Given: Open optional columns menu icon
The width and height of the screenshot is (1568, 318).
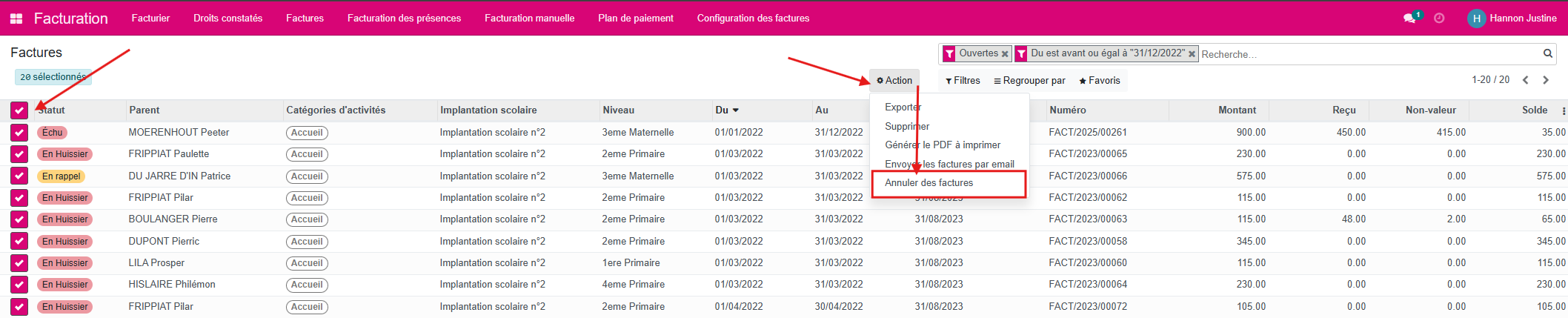Looking at the screenshot, I should 1564,110.
